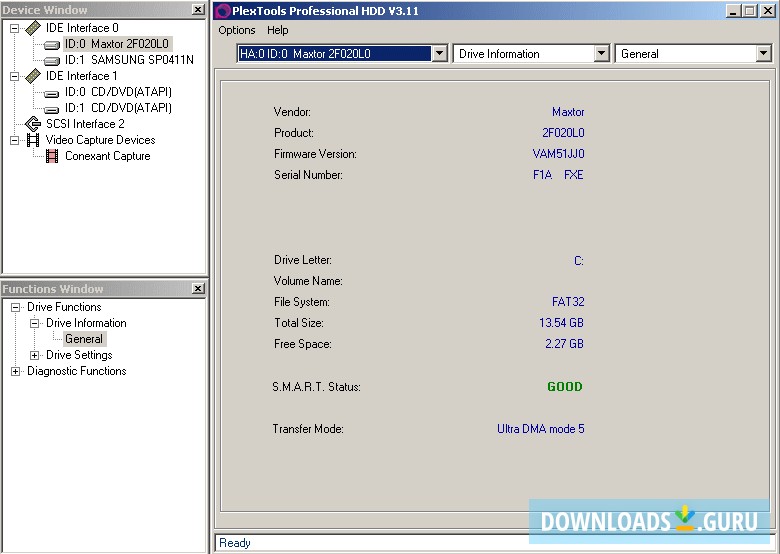Open the General view dropdown
Image resolution: width=780 pixels, height=554 pixels.
pyautogui.click(x=763, y=54)
